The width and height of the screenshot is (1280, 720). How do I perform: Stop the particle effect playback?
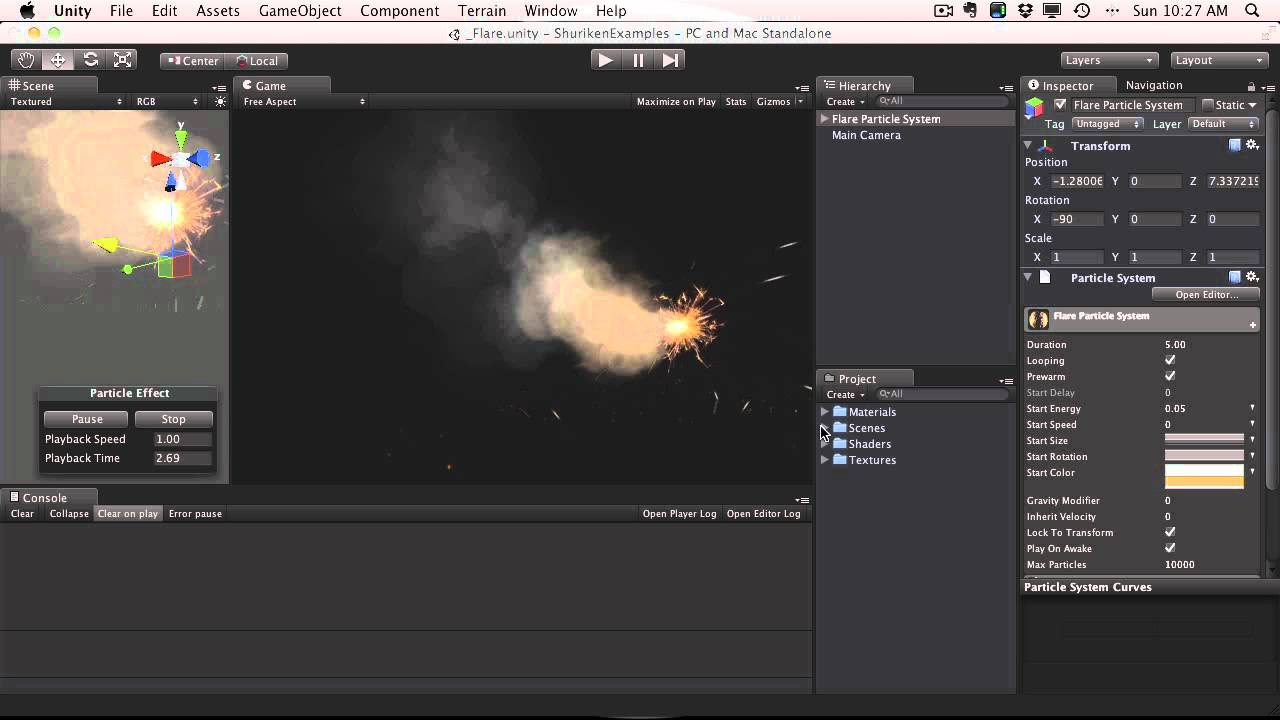[172, 418]
